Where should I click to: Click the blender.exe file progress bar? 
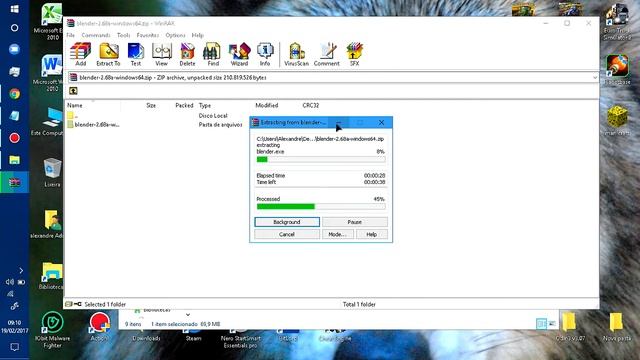coord(321,160)
